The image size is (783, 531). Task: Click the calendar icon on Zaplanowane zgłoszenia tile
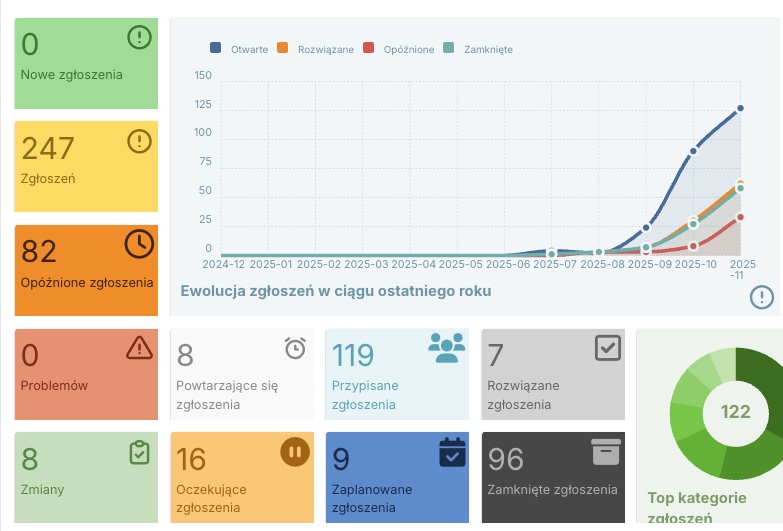(x=452, y=452)
